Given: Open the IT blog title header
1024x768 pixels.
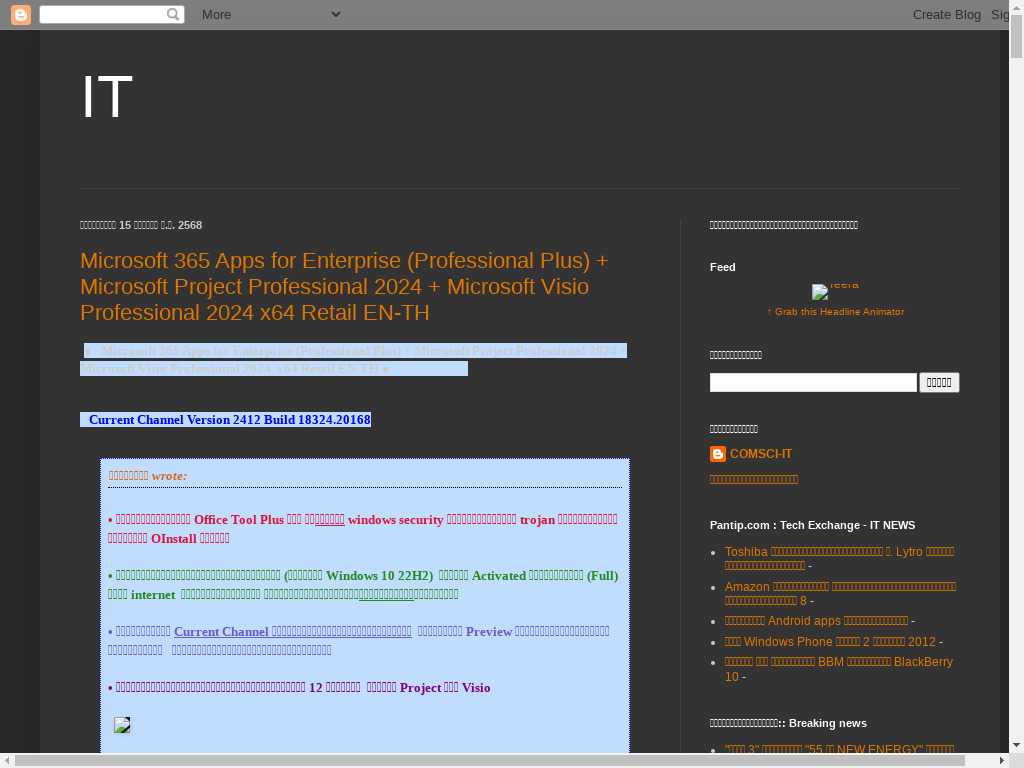Looking at the screenshot, I should [x=107, y=97].
